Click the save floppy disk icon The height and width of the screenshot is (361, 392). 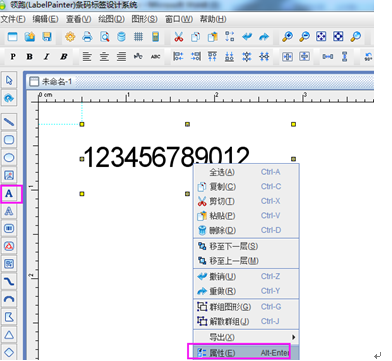tap(47, 36)
